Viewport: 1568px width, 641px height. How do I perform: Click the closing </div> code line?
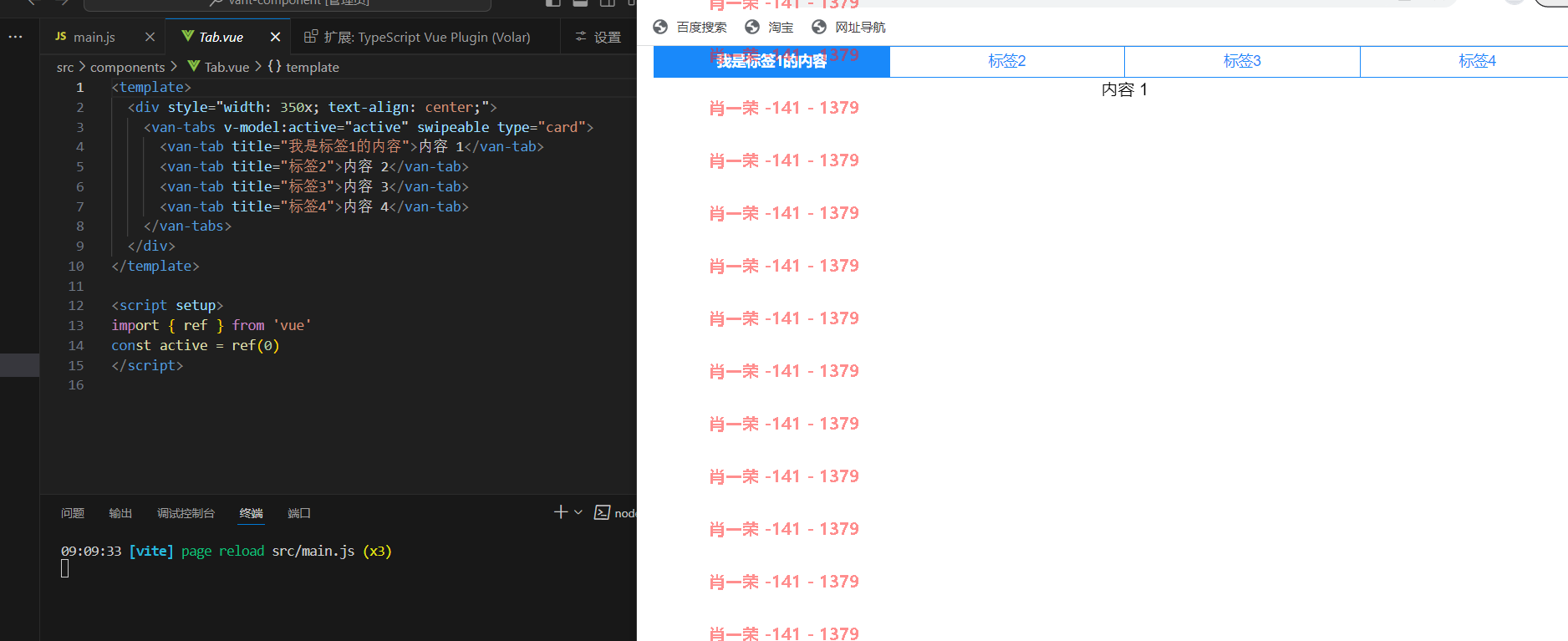151,247
